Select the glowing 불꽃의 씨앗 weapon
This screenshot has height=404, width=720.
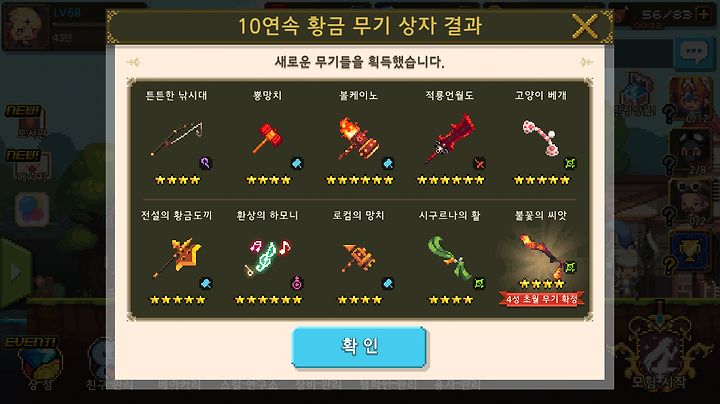click(x=542, y=255)
